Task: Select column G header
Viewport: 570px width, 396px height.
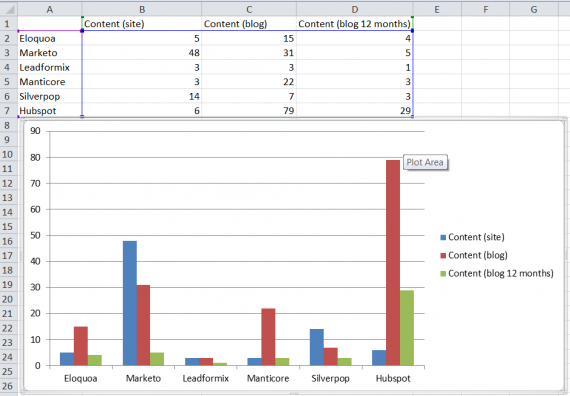Action: click(534, 9)
